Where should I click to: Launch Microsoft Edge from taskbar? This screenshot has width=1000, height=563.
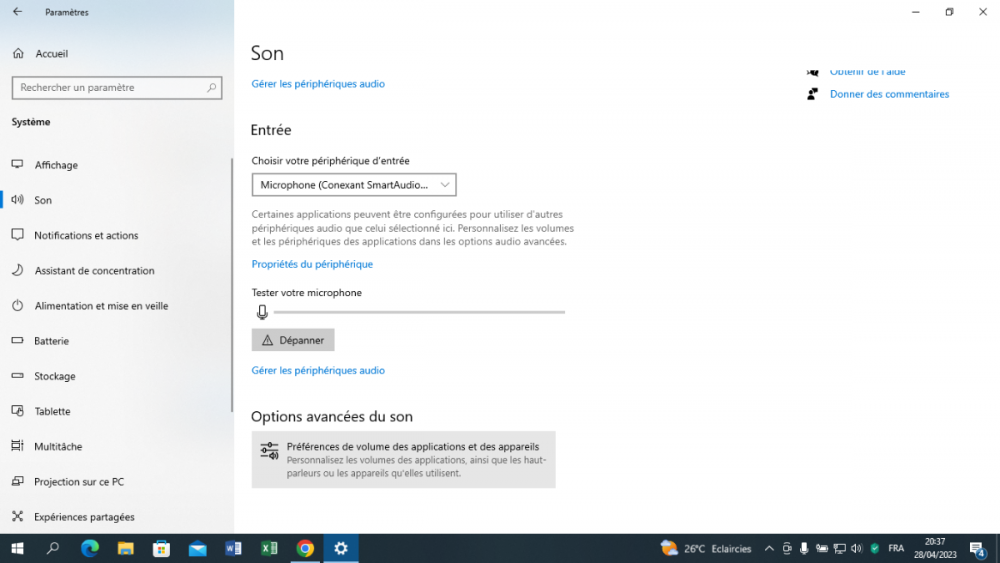pos(89,548)
